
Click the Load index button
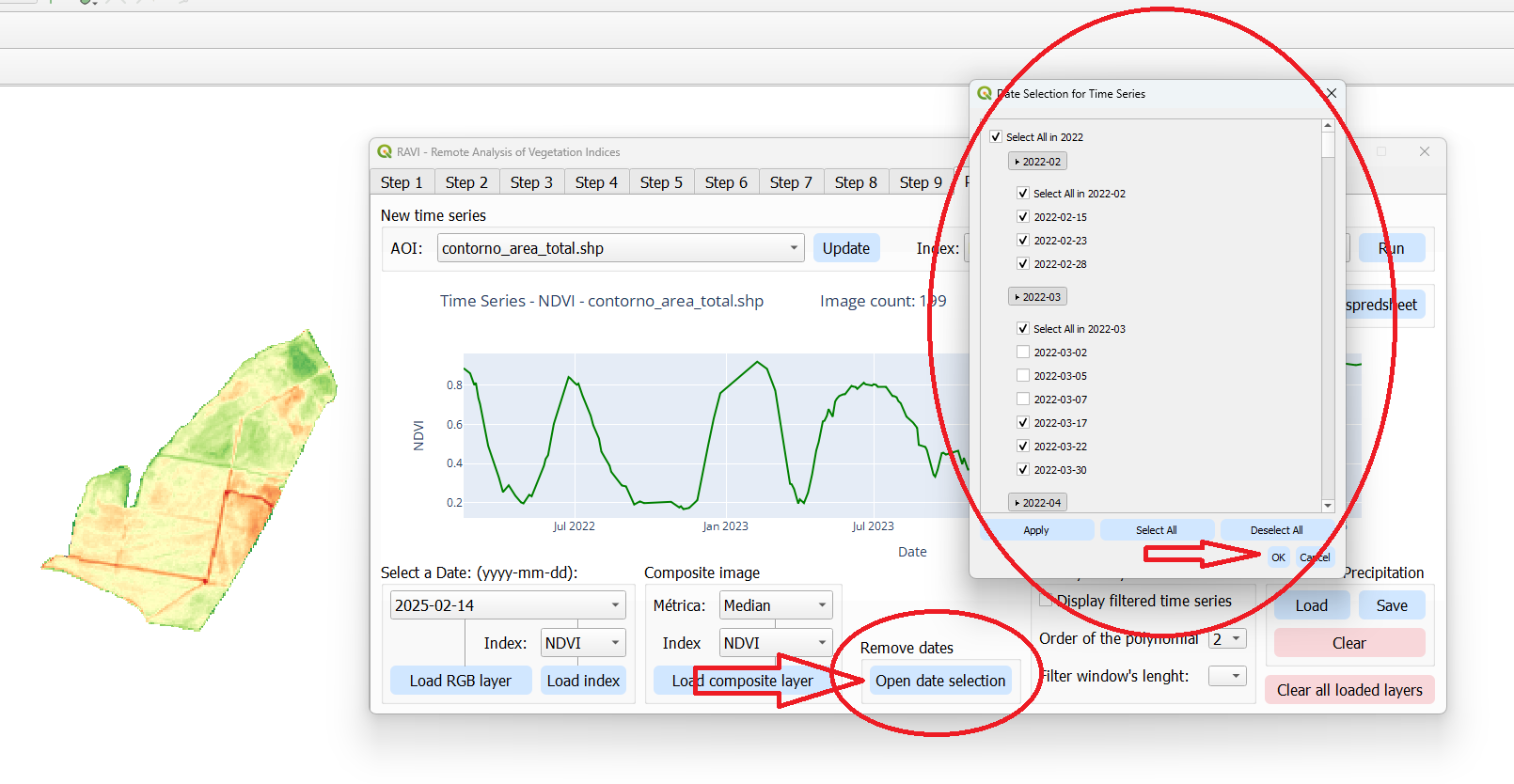pos(583,681)
